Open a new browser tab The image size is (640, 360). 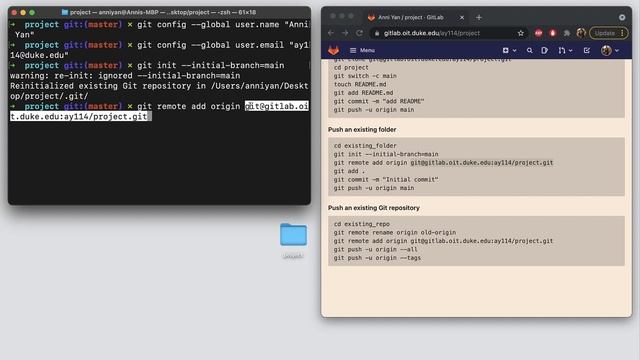(x=479, y=18)
